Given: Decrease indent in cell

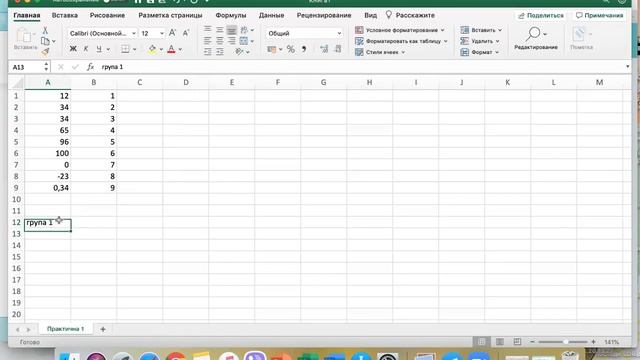Looking at the screenshot, I should [208, 51].
